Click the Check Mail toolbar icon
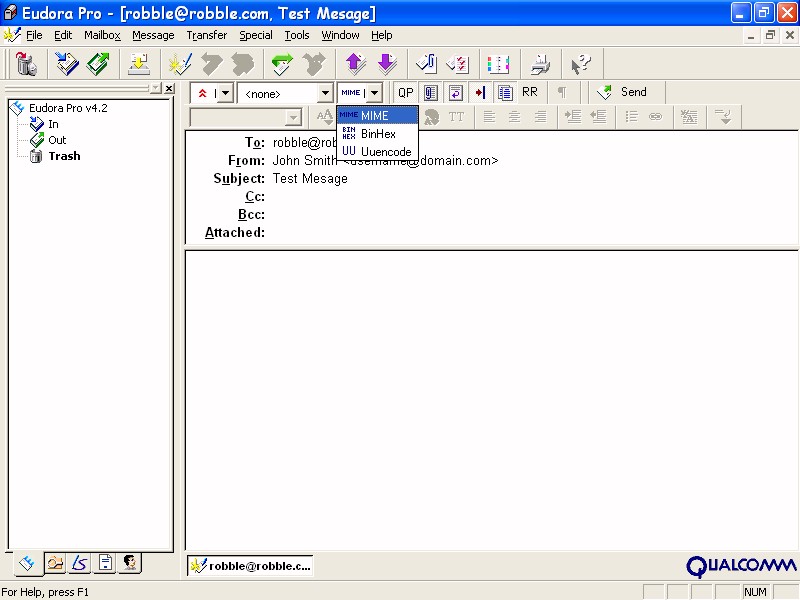The height and width of the screenshot is (600, 800). point(139,64)
